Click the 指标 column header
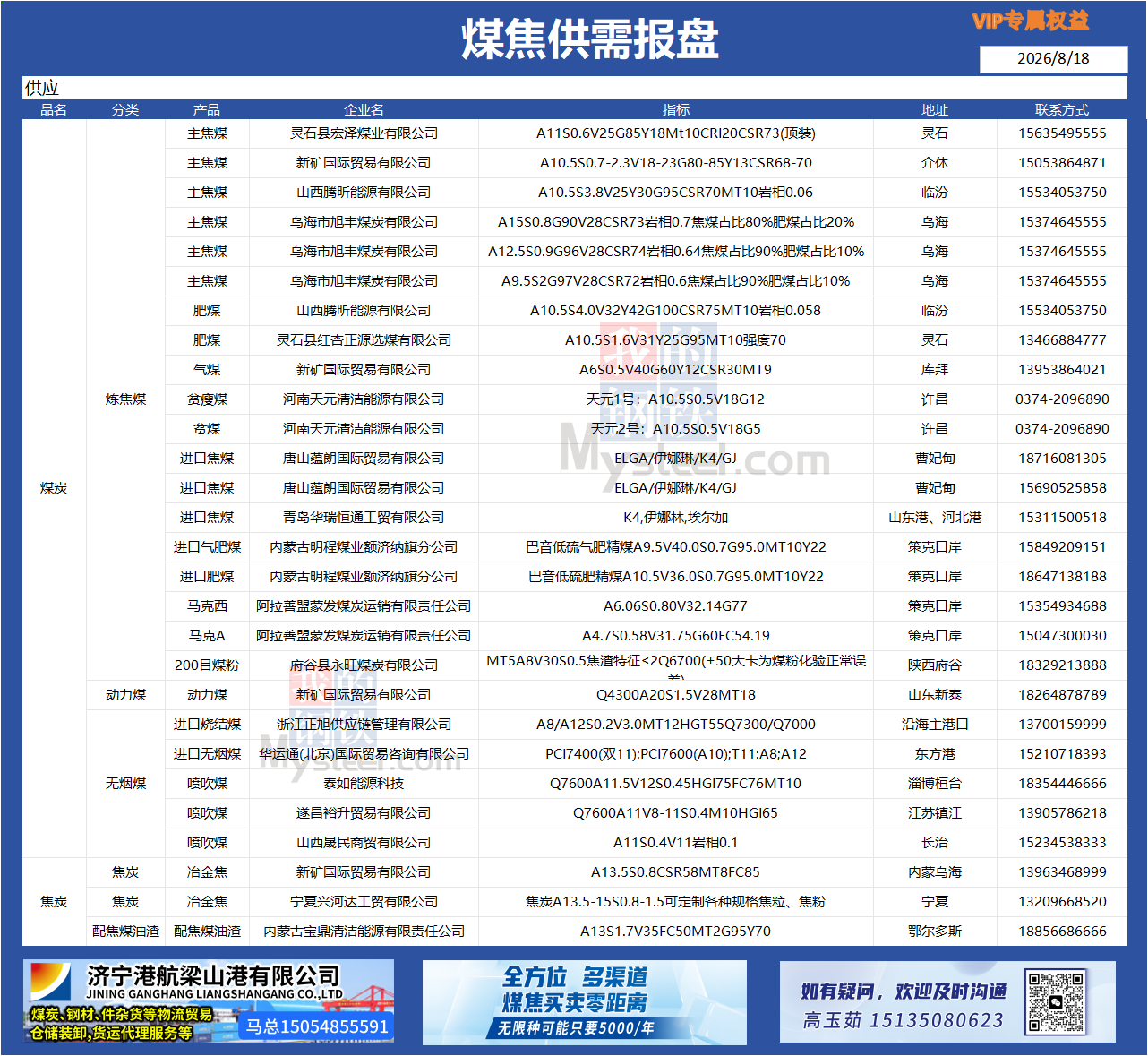 pyautogui.click(x=676, y=110)
